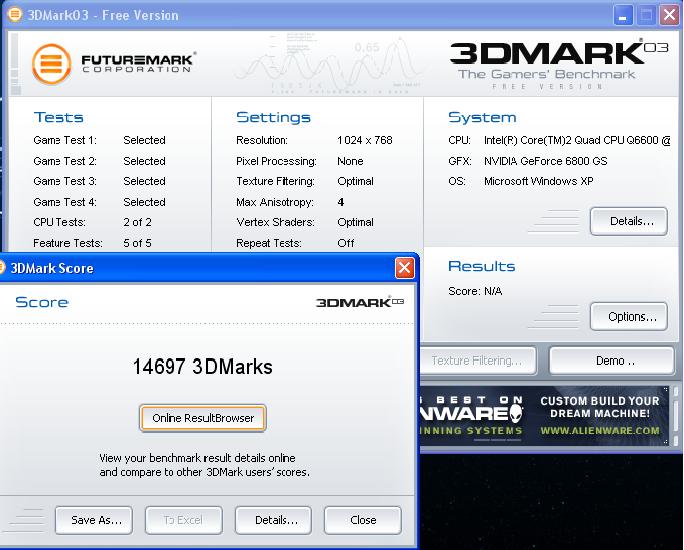The image size is (684, 550).
Task: Click the OS Microsoft Windows XP text
Action: [539, 181]
